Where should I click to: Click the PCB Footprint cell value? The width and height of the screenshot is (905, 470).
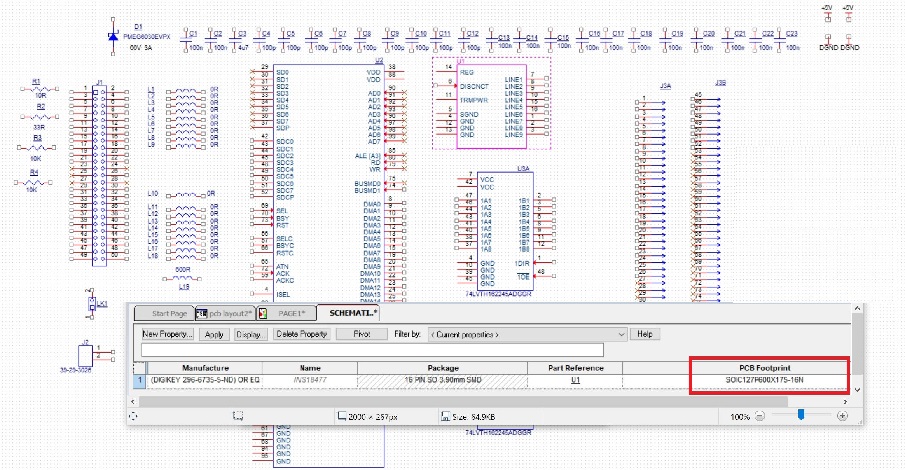pyautogui.click(x=764, y=381)
